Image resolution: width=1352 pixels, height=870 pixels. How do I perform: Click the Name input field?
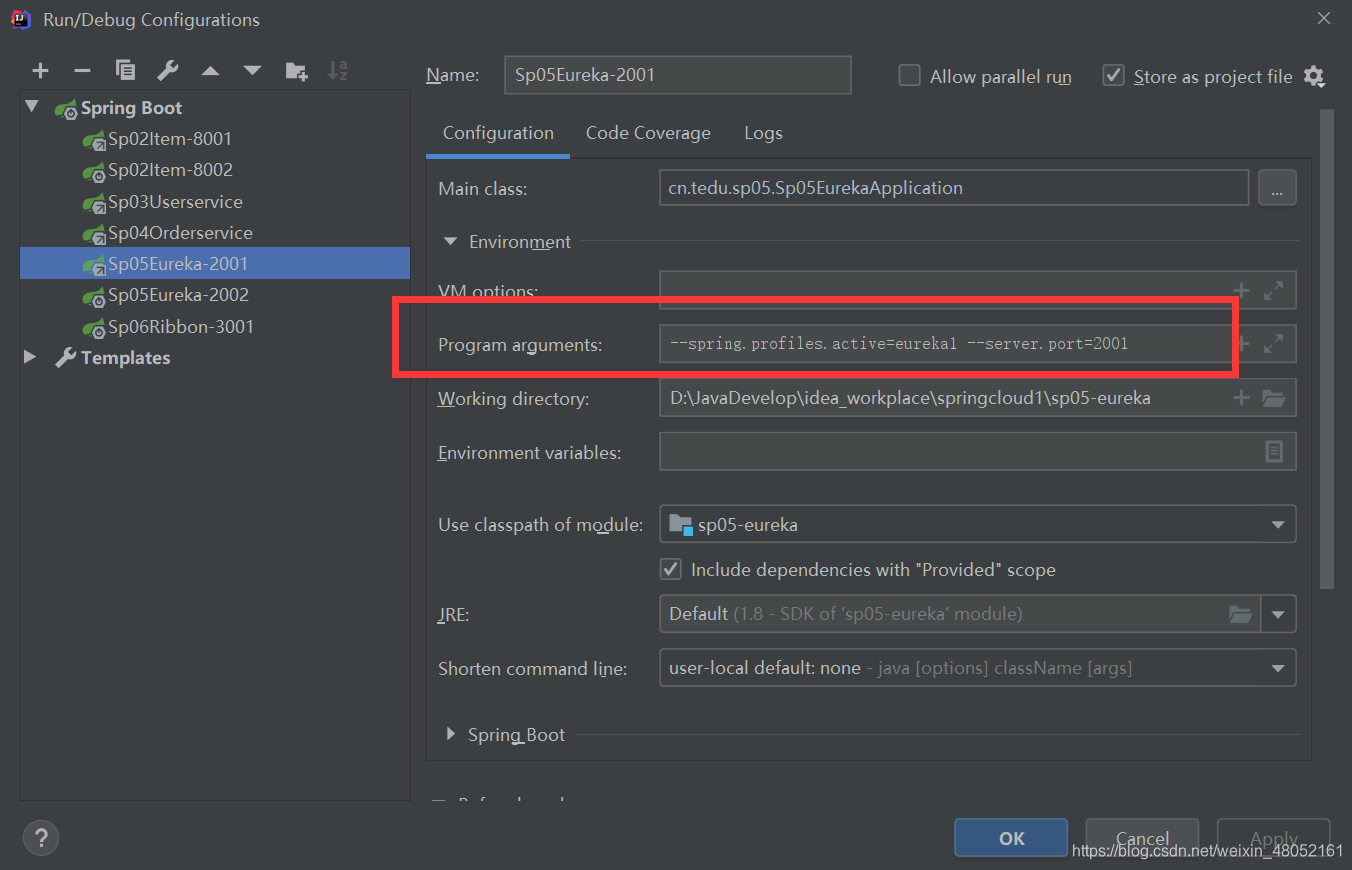677,75
